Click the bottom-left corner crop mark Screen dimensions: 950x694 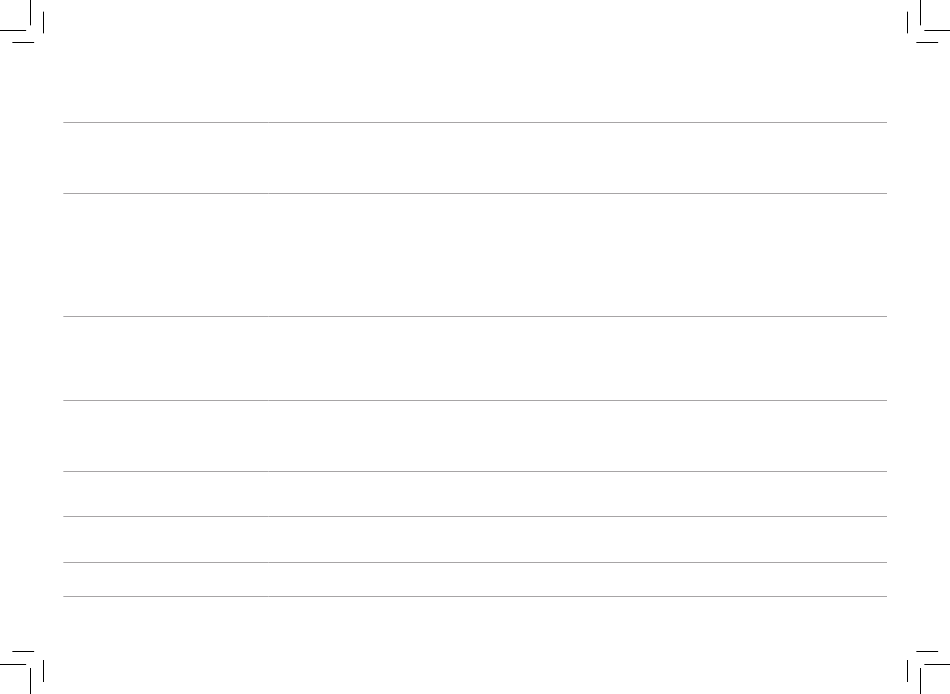(x=22, y=672)
